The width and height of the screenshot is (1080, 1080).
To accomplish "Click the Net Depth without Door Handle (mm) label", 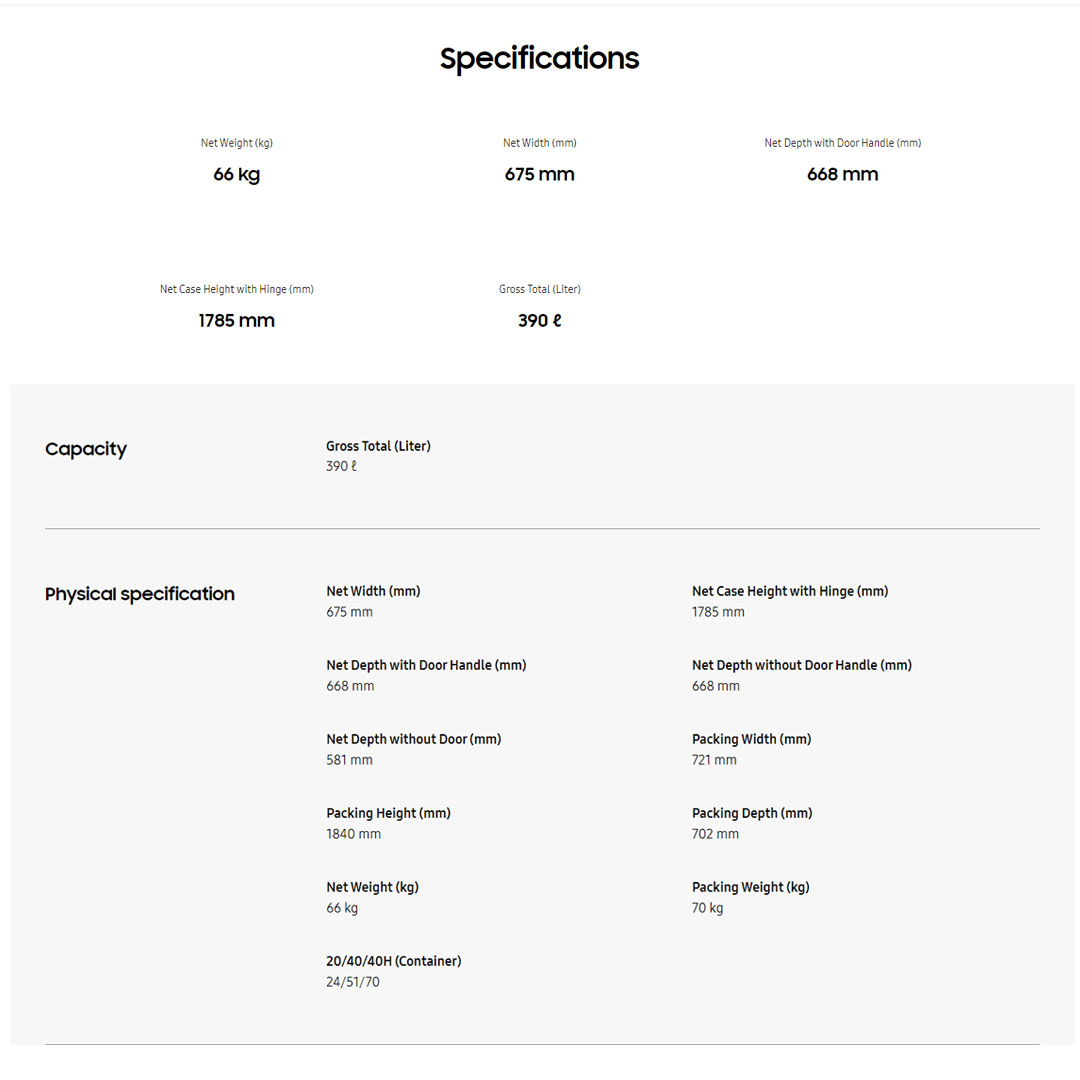I will pos(801,665).
